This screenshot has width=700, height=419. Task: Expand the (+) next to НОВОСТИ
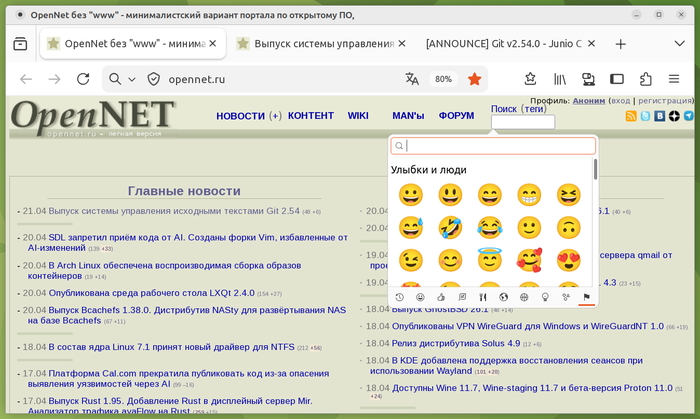point(275,117)
